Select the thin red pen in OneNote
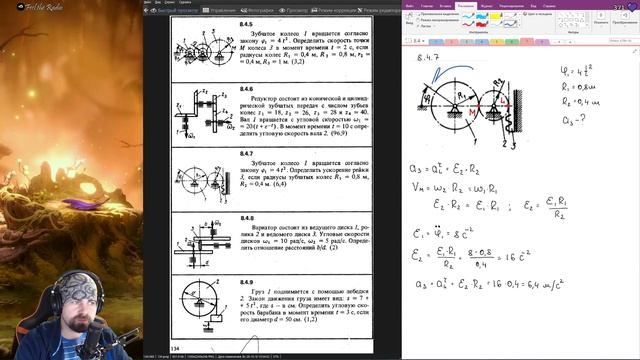This screenshot has width=640, height=360. coord(468,24)
